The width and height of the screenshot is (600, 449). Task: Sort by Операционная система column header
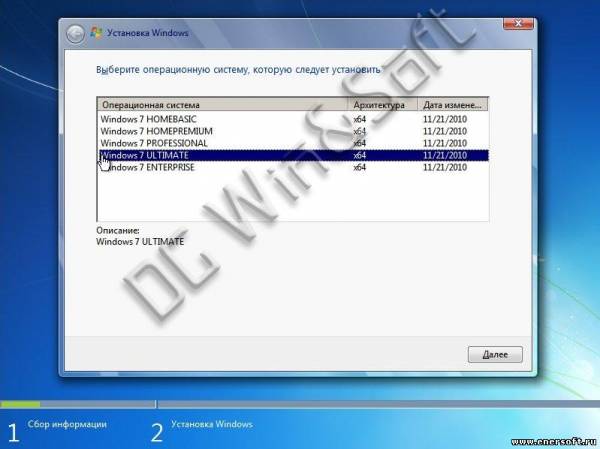pos(222,104)
